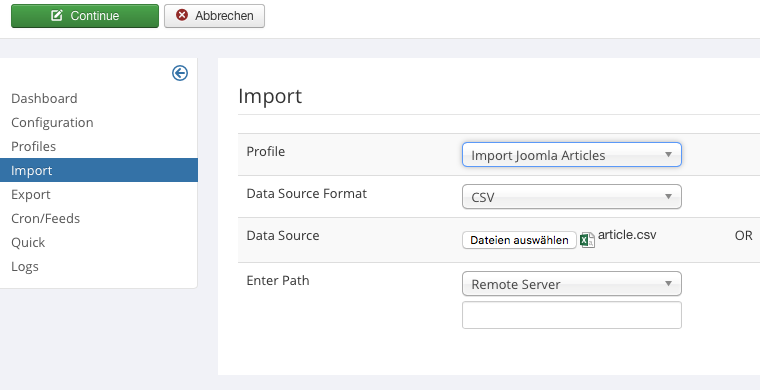The height and width of the screenshot is (390, 760).
Task: Go to Quick in the sidebar
Action: tap(28, 242)
